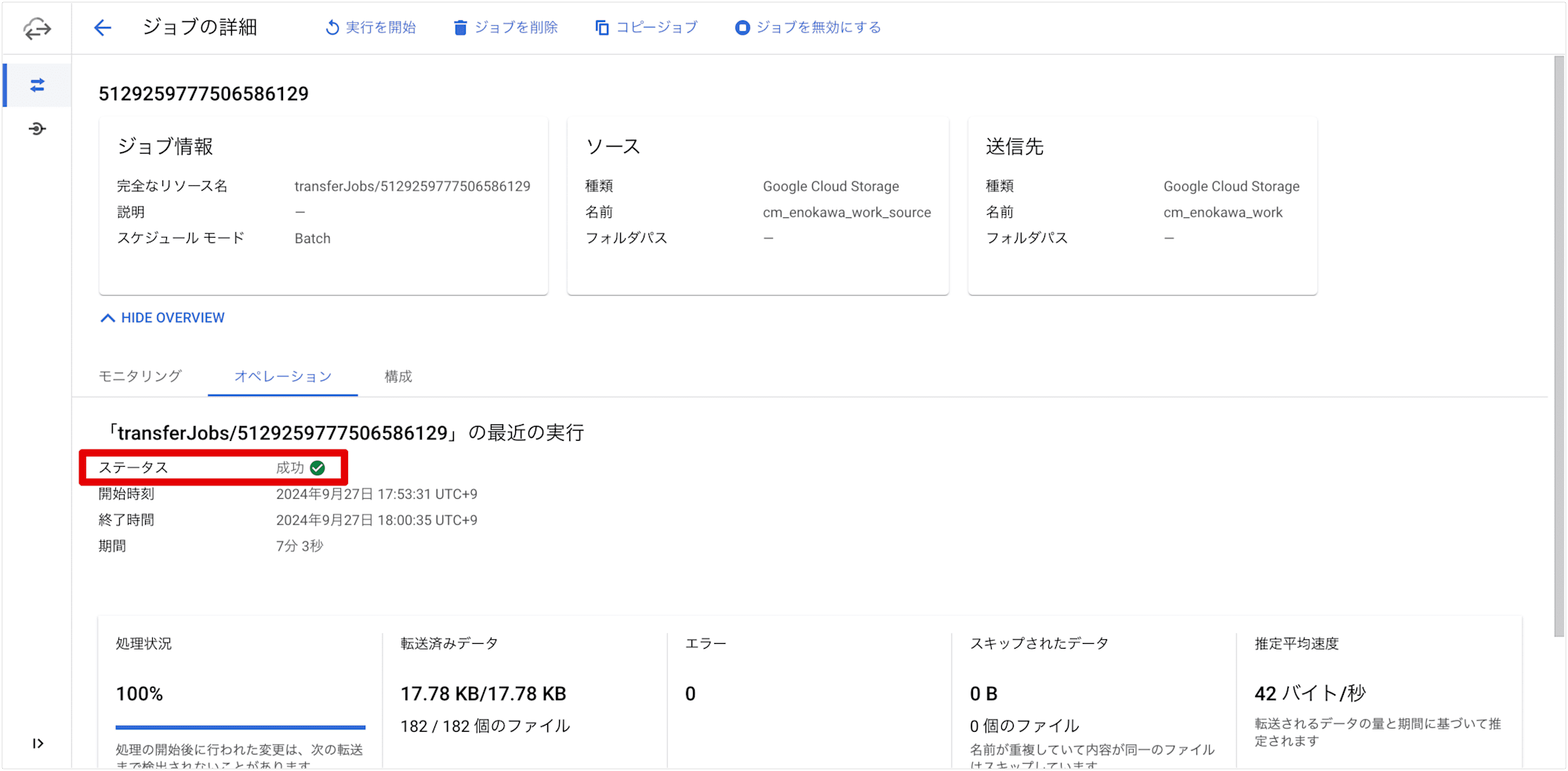Click the trash icon for ジョブを削除
The image size is (1568, 771).
460,27
